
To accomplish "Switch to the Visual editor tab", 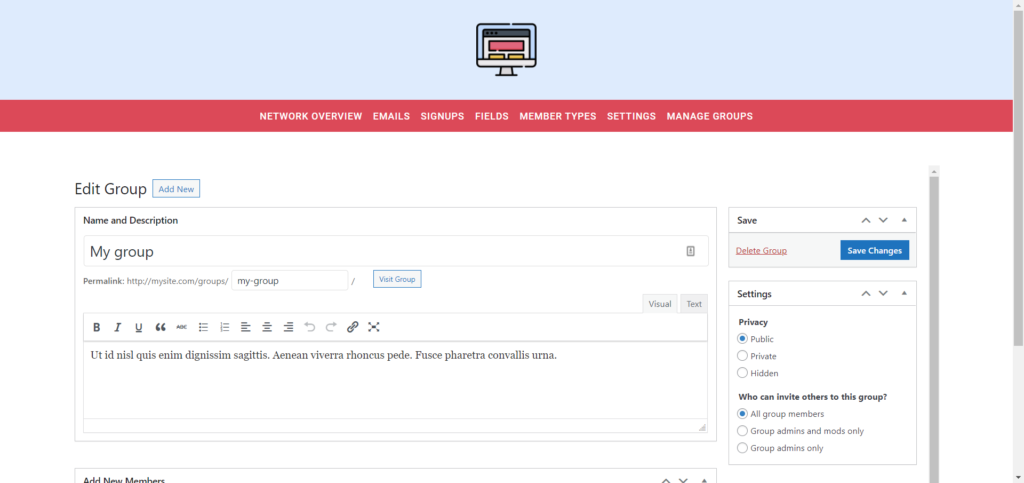I will (x=660, y=304).
